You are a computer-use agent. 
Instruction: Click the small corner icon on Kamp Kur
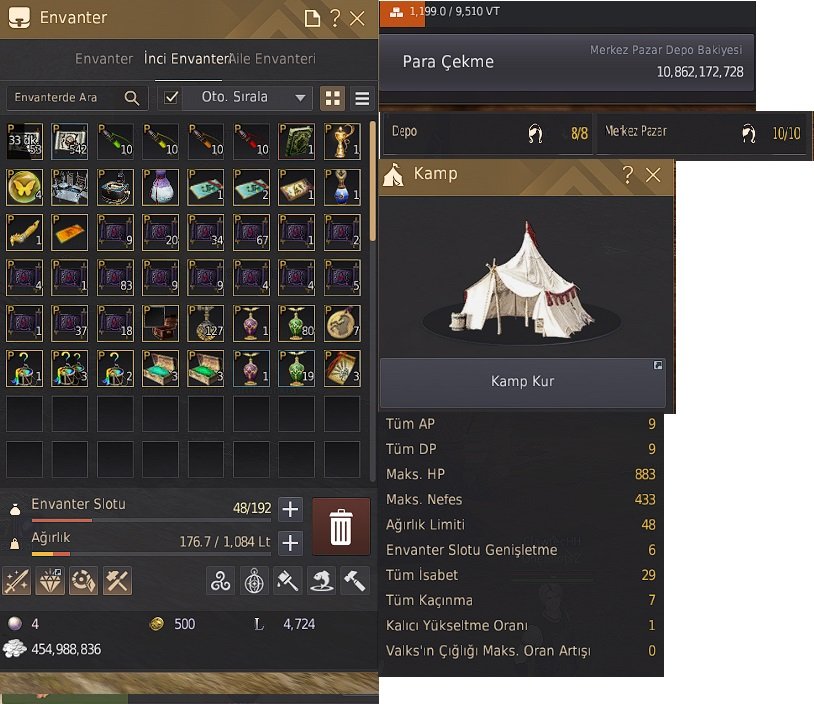[x=658, y=365]
